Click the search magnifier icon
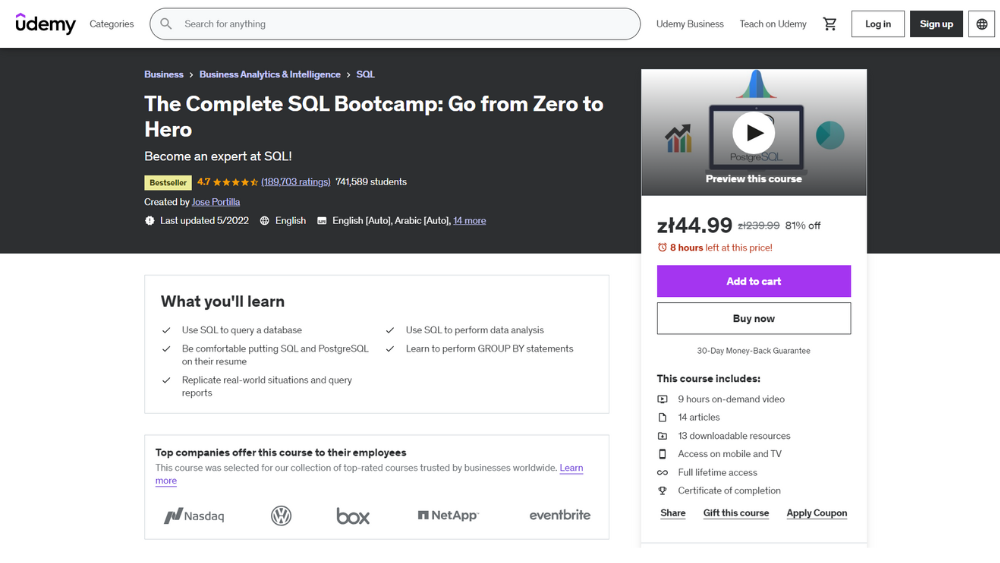This screenshot has width=1000, height=563. click(166, 24)
